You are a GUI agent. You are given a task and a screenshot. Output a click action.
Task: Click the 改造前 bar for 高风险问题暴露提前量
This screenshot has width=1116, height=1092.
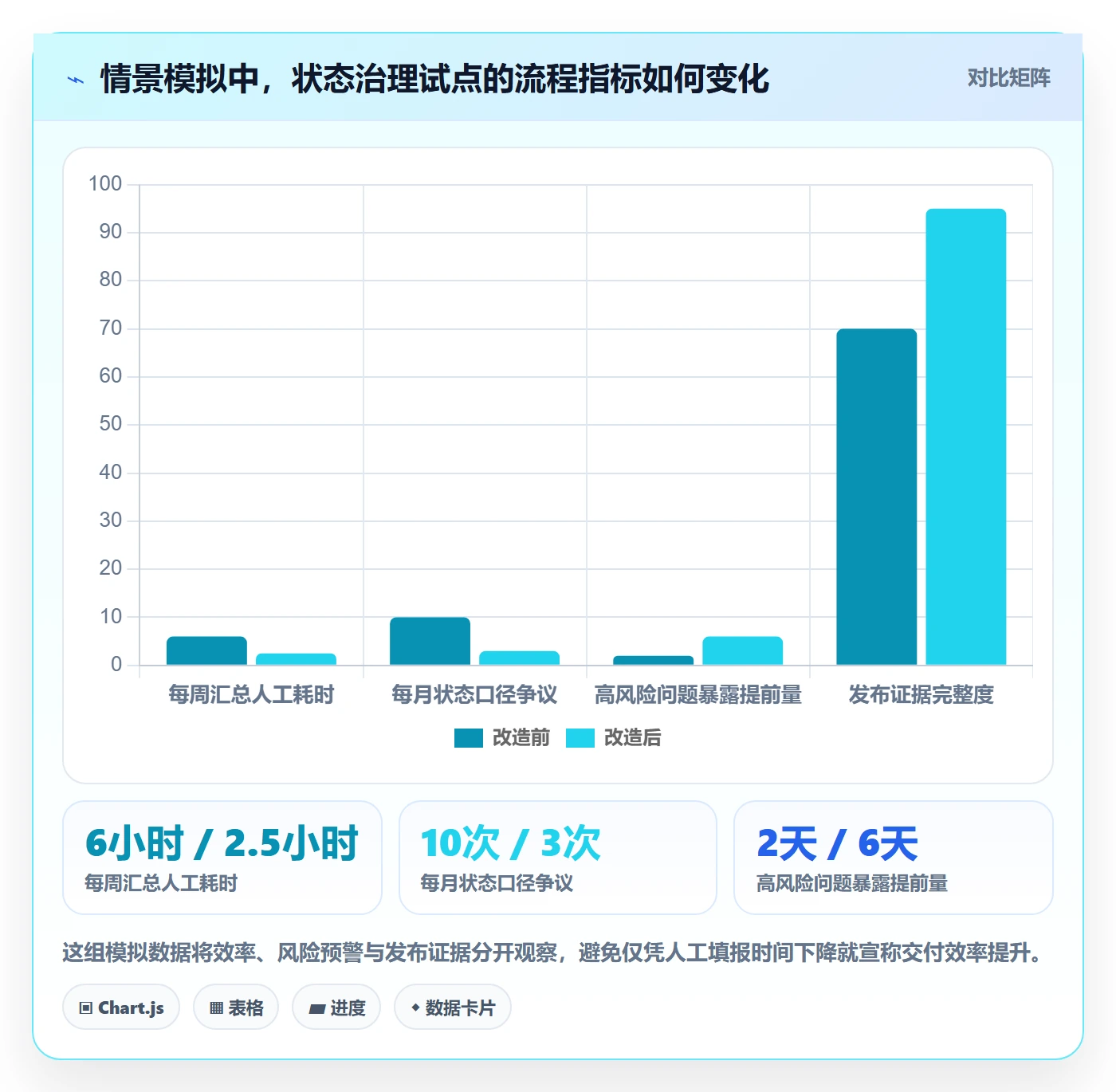click(x=653, y=660)
